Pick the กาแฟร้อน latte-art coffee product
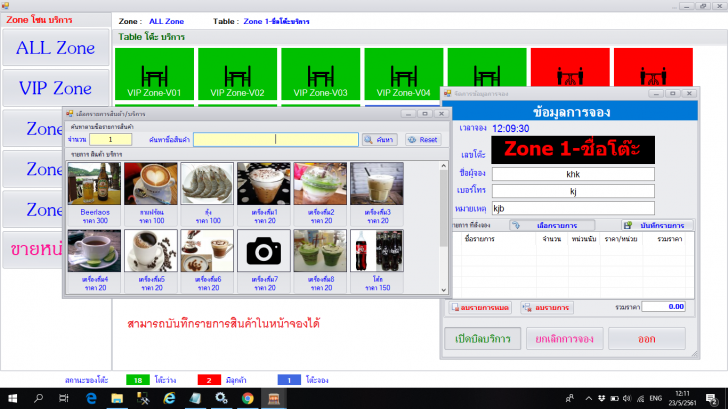Screen dimensions: 728x409 (151, 184)
